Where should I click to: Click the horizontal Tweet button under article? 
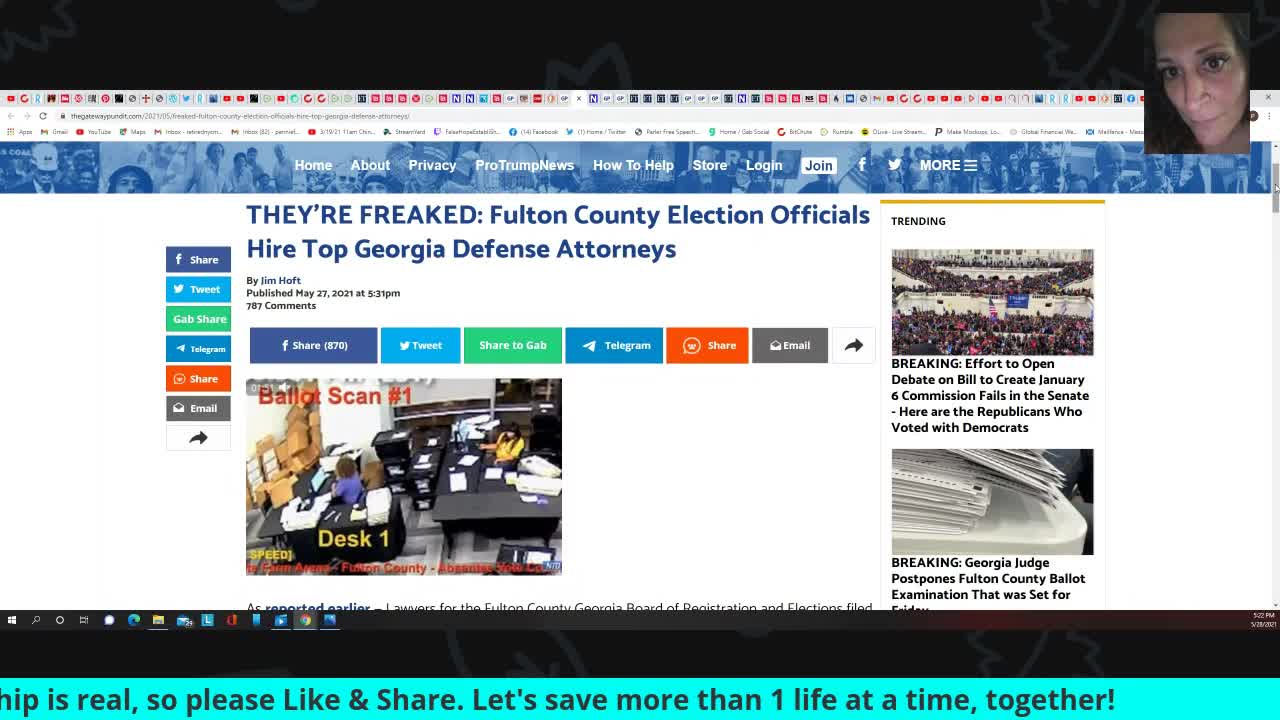coord(420,345)
